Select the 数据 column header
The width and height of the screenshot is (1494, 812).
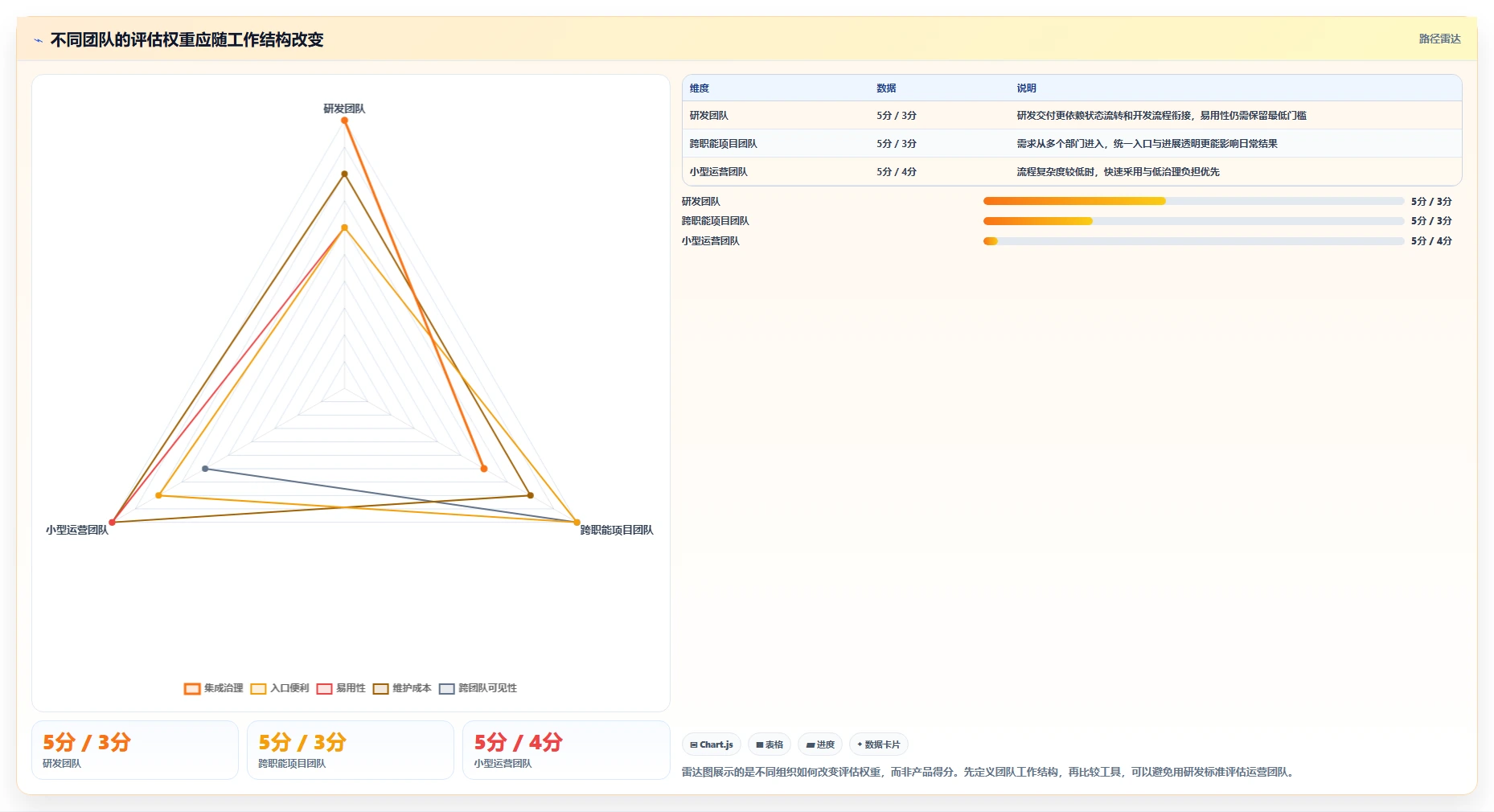886,88
